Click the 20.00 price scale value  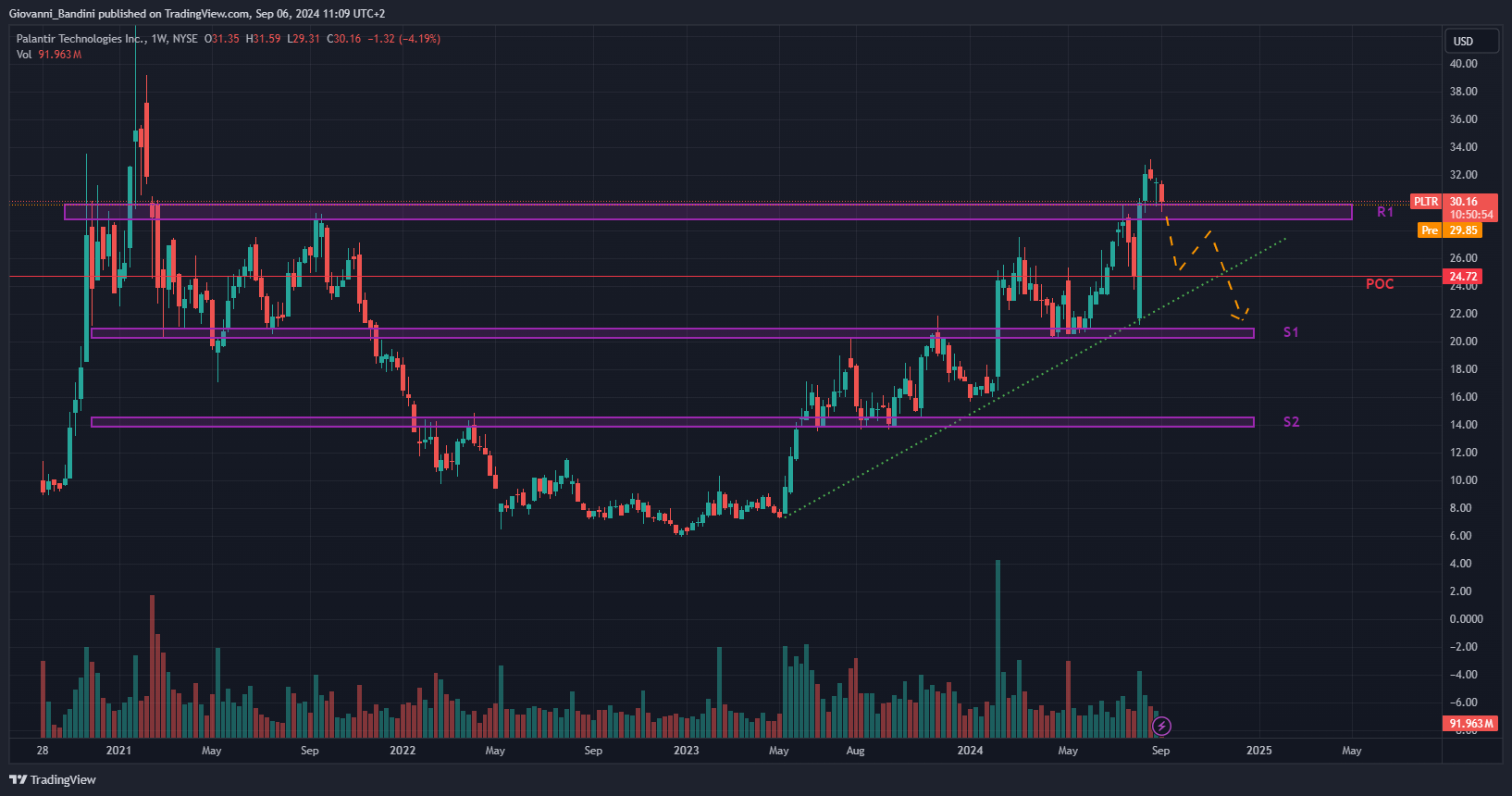pos(1463,342)
